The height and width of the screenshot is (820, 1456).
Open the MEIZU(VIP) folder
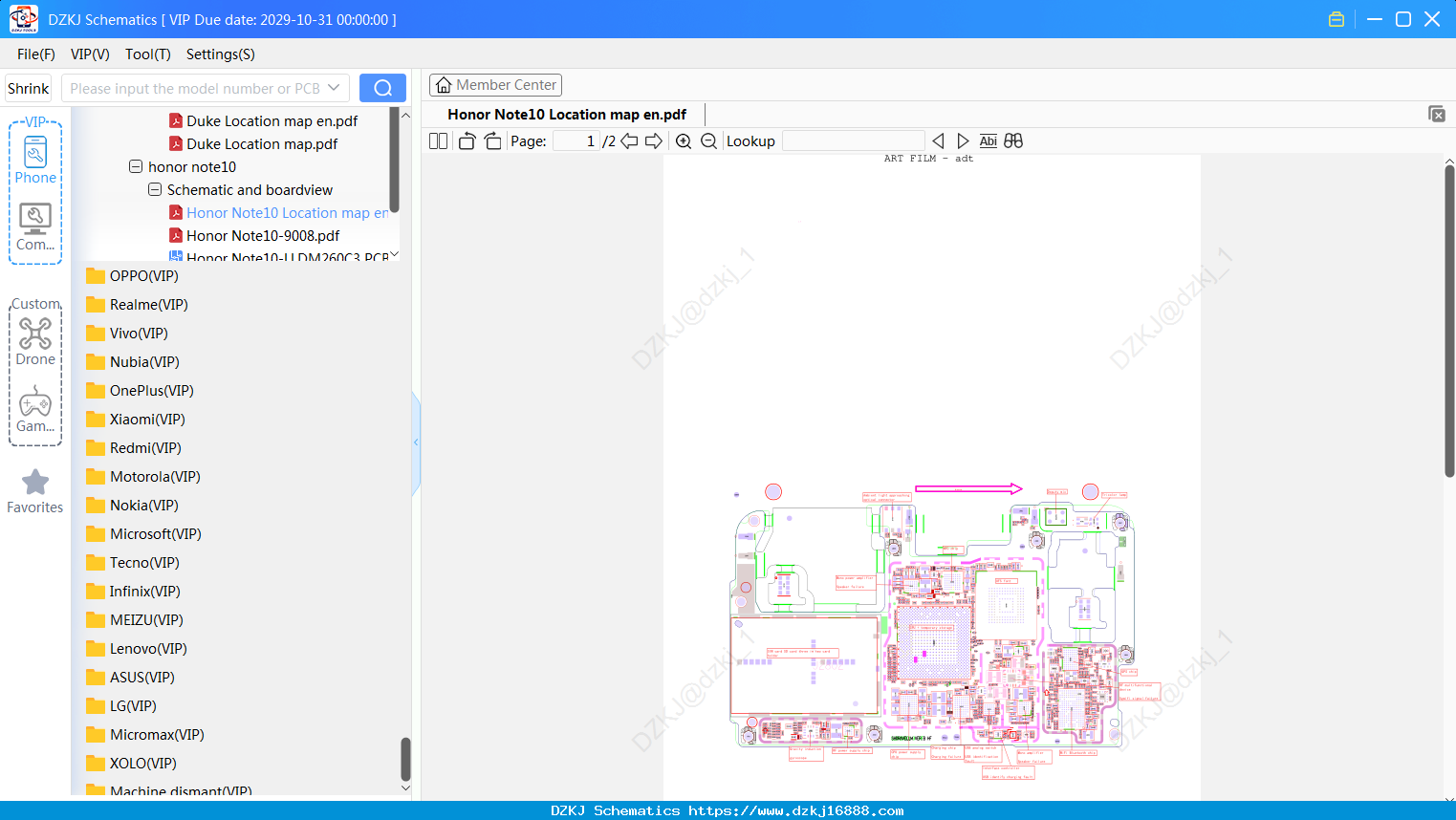pyautogui.click(x=134, y=619)
